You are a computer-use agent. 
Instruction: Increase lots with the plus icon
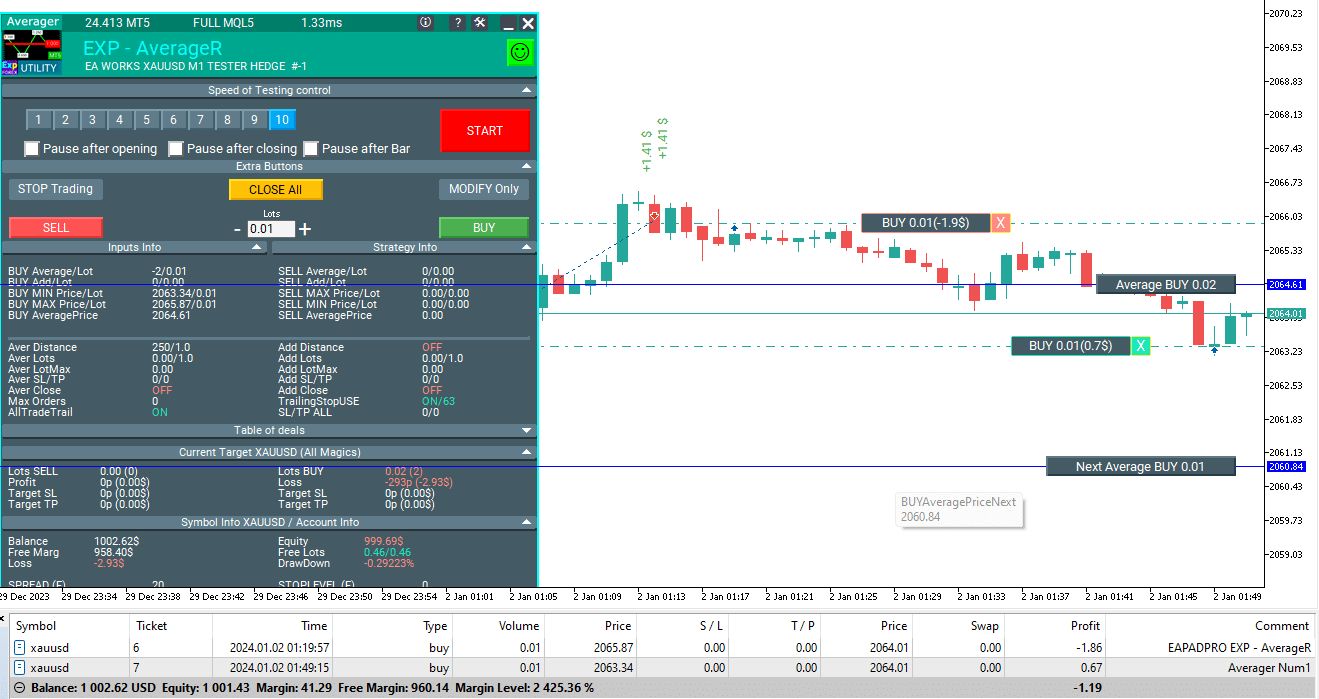(x=305, y=229)
